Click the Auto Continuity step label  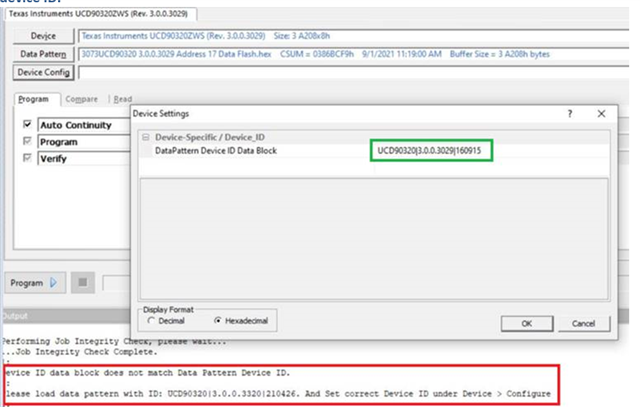[x=76, y=125]
